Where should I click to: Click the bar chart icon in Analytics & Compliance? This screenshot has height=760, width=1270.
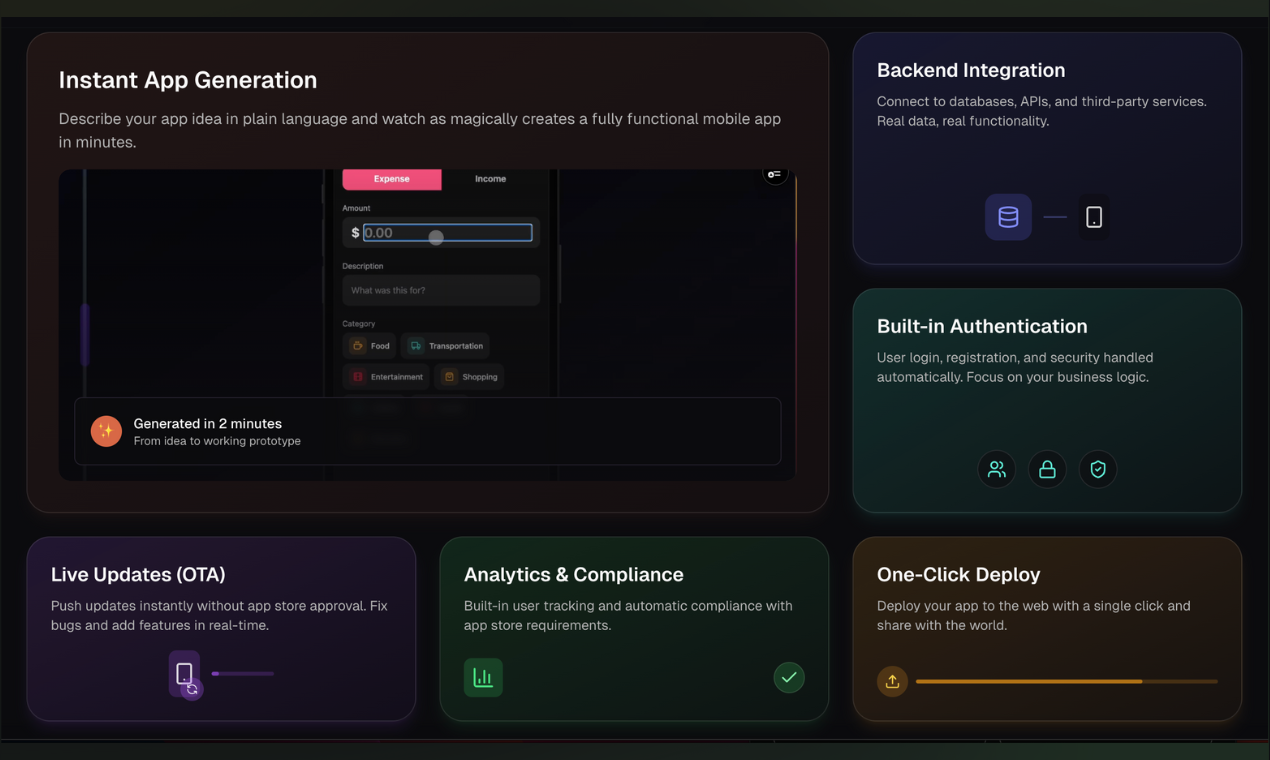483,677
